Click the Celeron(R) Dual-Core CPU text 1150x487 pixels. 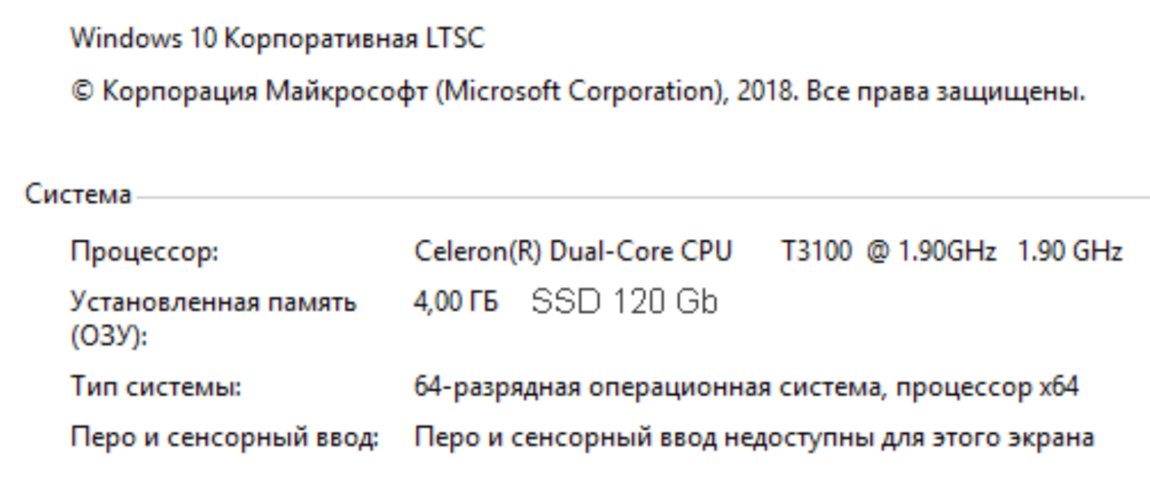tap(572, 251)
